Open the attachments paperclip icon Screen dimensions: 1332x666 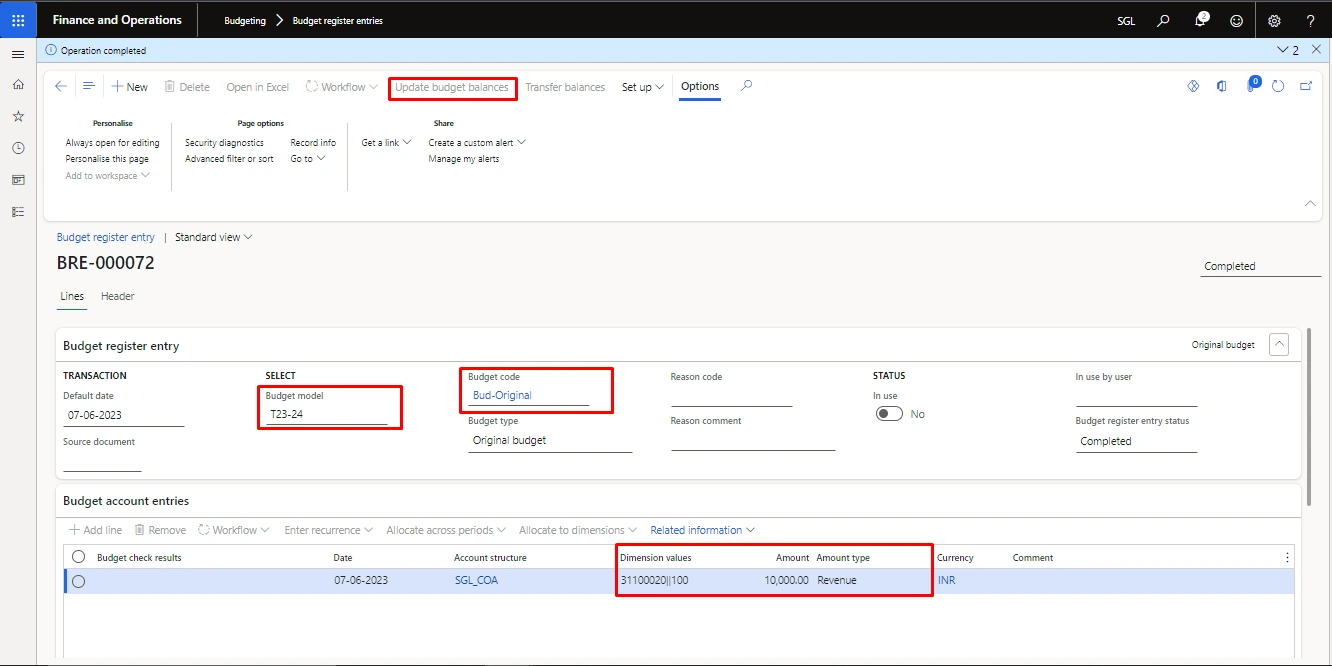click(1250, 87)
